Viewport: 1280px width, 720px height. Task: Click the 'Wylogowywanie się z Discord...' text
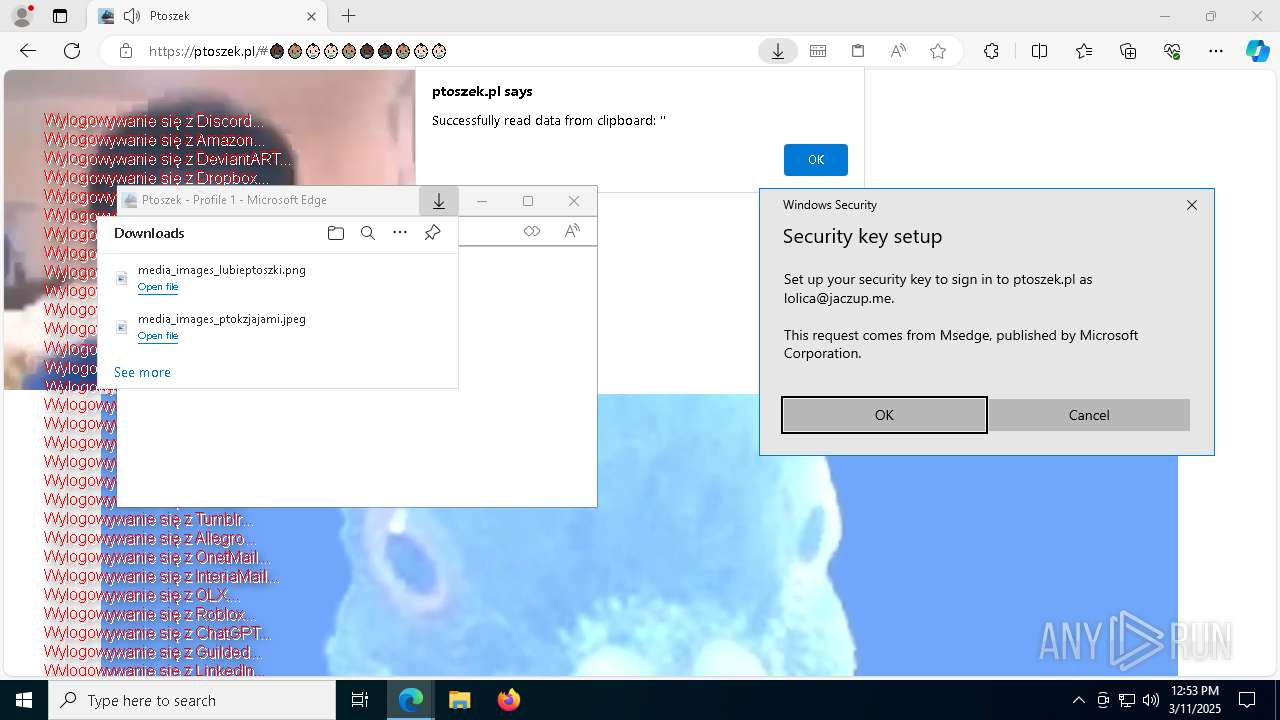coord(153,121)
